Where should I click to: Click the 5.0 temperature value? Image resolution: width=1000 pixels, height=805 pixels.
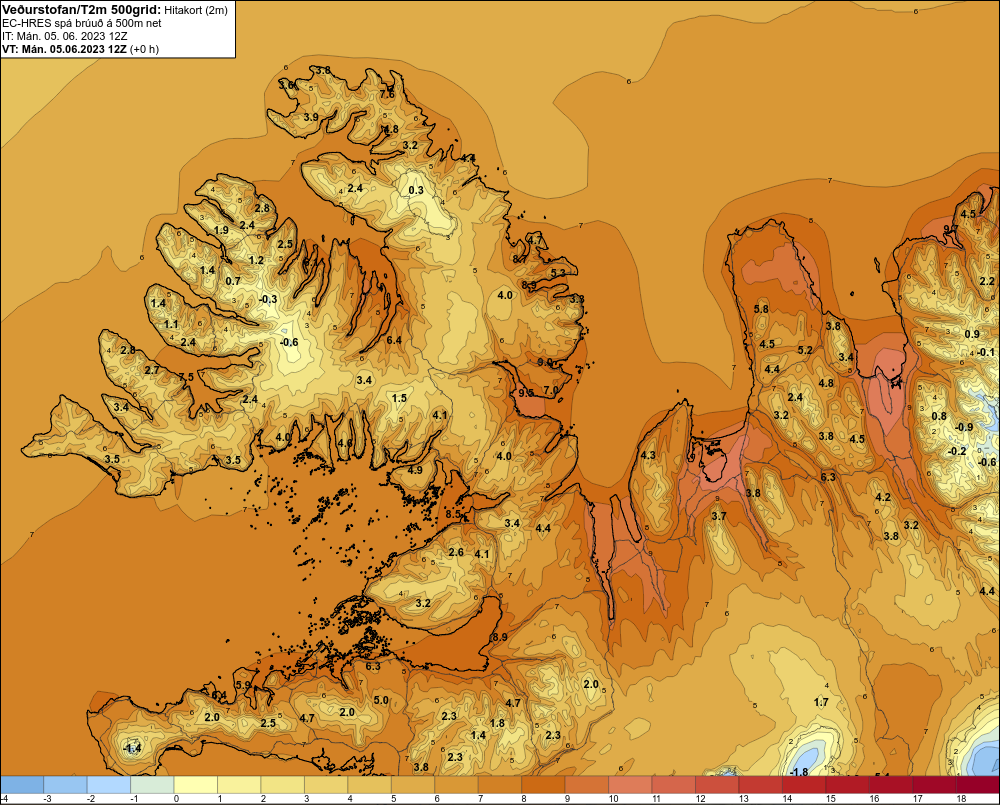coord(381,700)
